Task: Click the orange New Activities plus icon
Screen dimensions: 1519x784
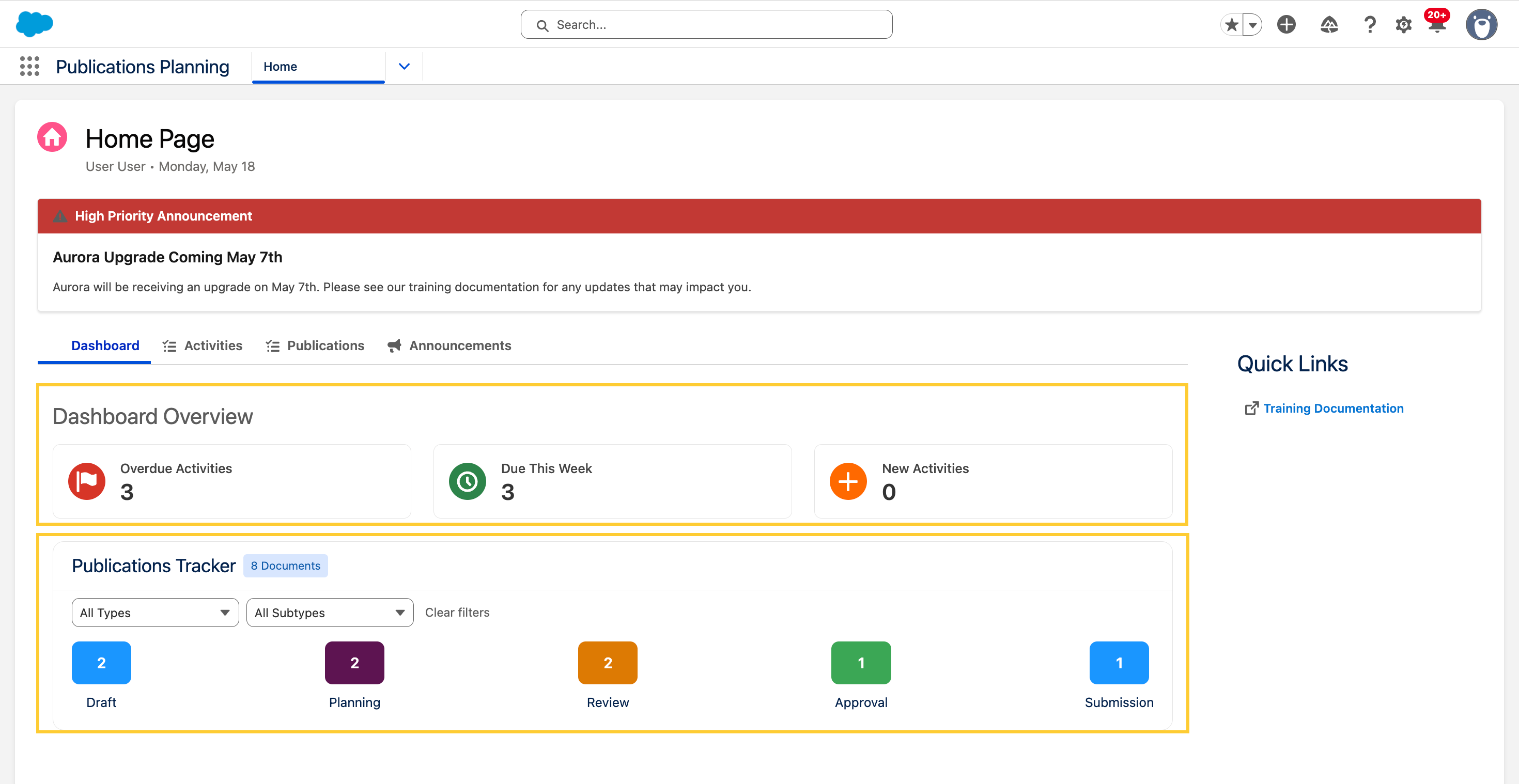Action: coord(848,481)
